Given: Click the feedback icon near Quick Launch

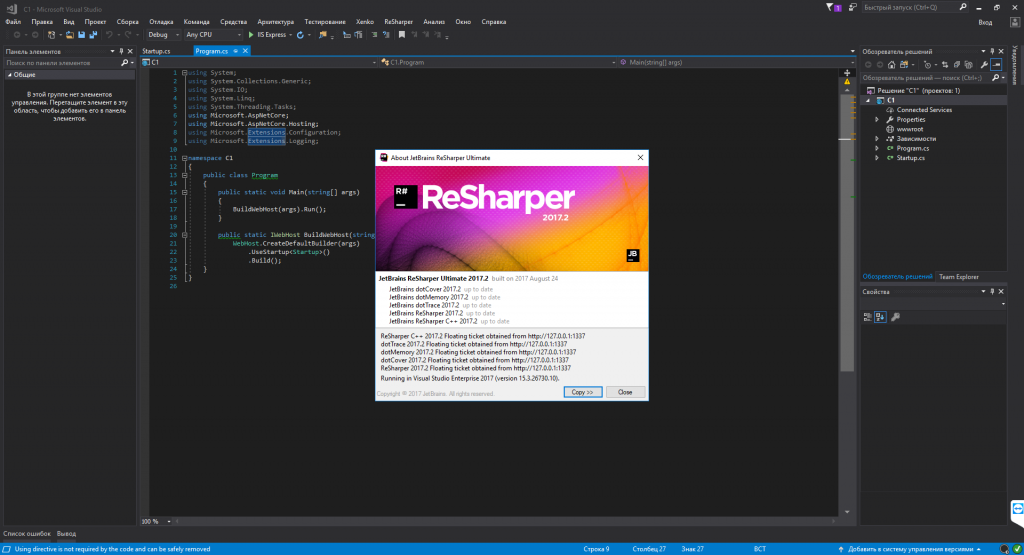Looking at the screenshot, I should pyautogui.click(x=852, y=7).
